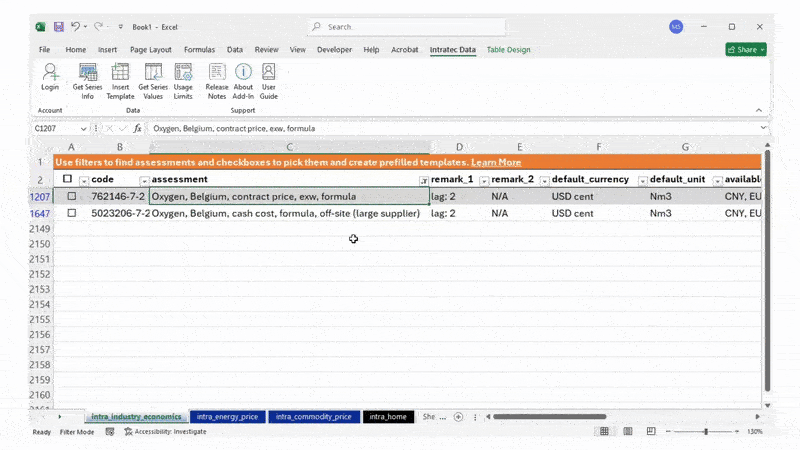Open Get Series Info tool
The image size is (800, 450).
[x=87, y=81]
